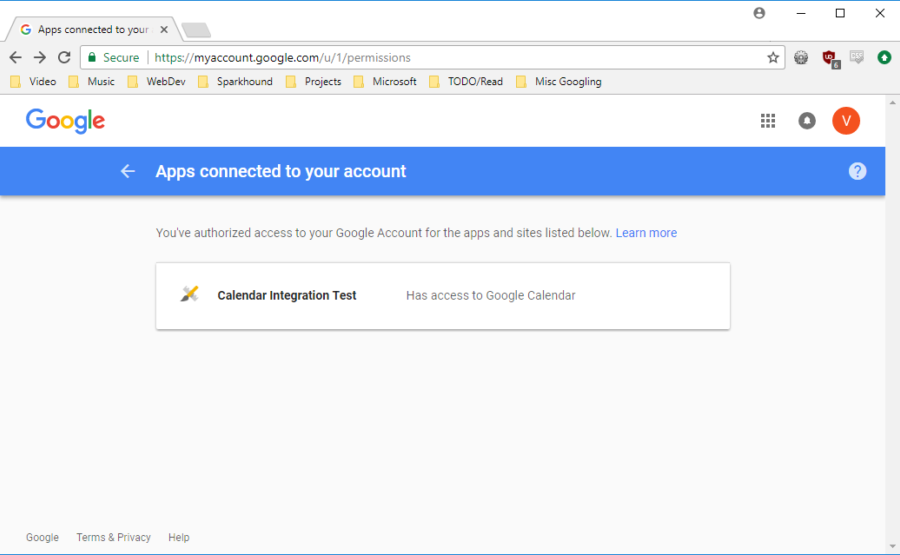Click the CSS extension icon
This screenshot has height=555, width=900.
pyautogui.click(x=856, y=57)
